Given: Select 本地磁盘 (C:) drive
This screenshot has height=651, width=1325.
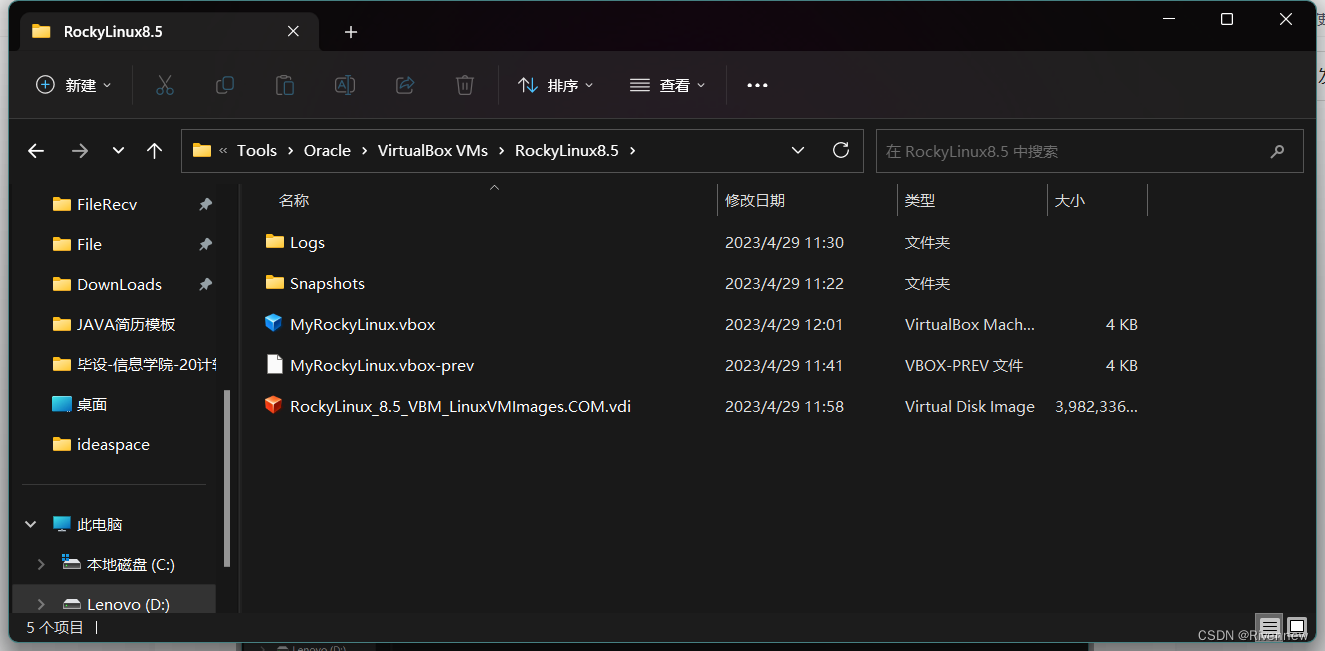Looking at the screenshot, I should [131, 564].
